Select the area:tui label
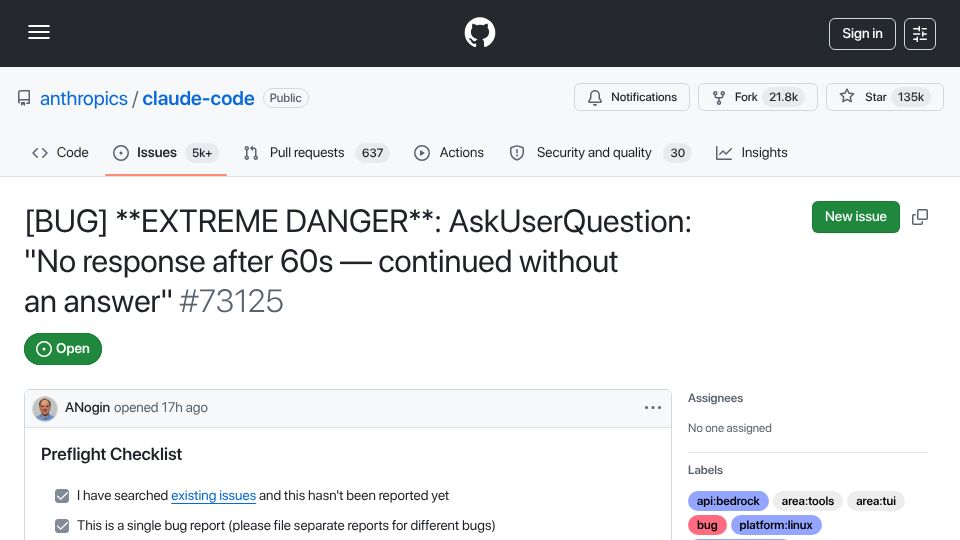Screen dimensions: 960x540 [876, 501]
